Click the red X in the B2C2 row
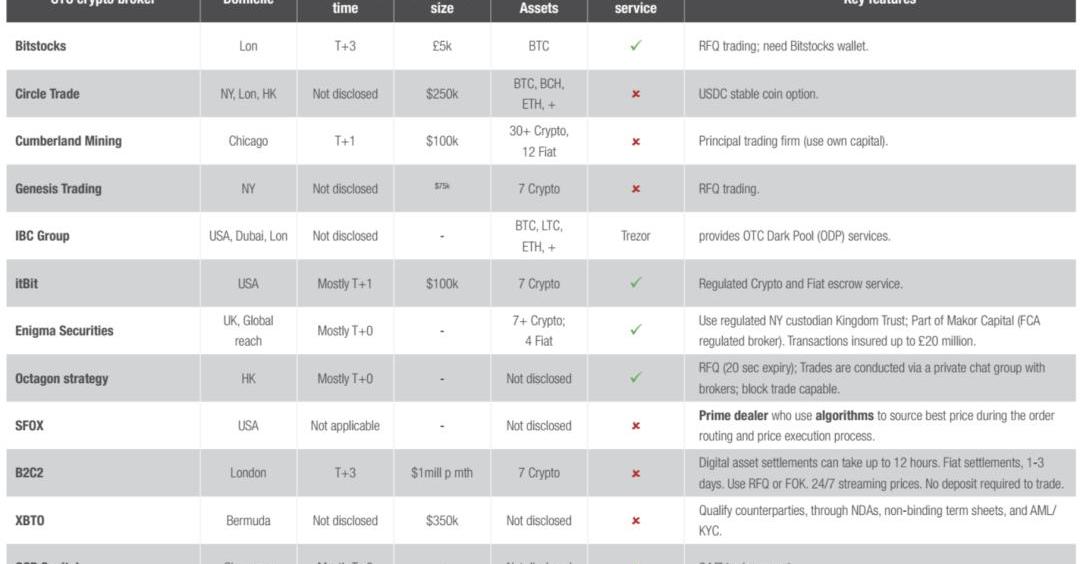1080x564 pixels. (636, 473)
